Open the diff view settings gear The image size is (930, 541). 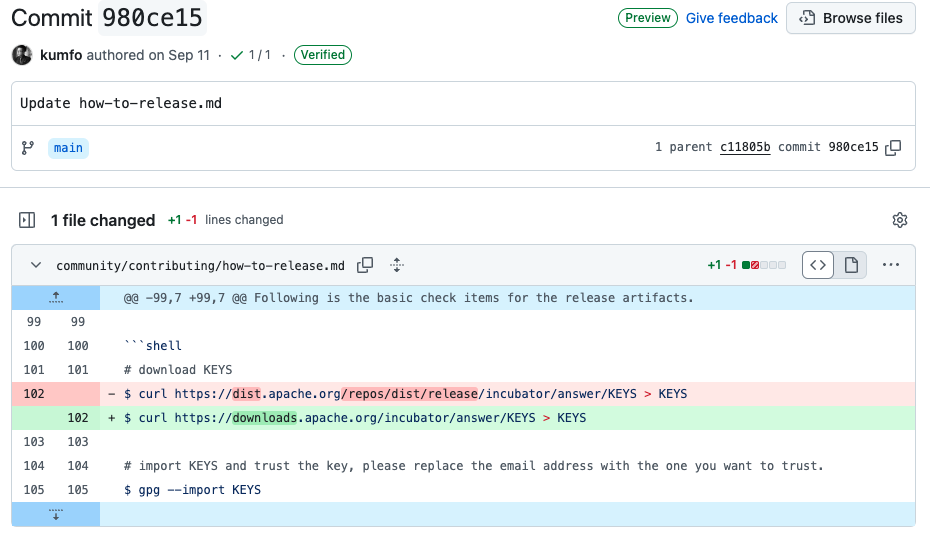point(899,220)
